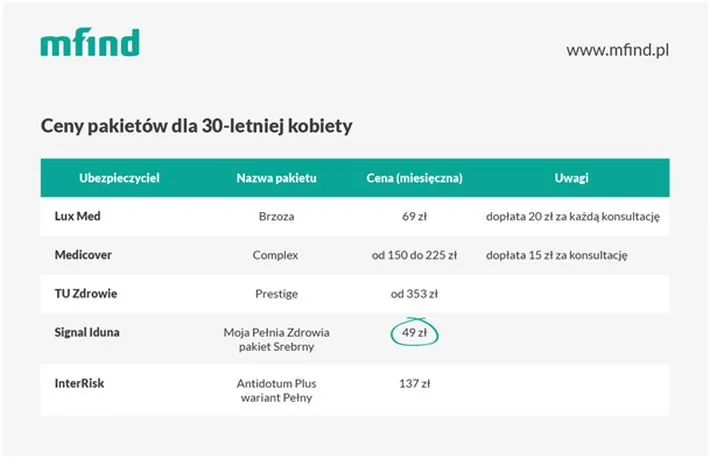Click the Ceny pakietów heading
The image size is (710, 459).
point(196,127)
